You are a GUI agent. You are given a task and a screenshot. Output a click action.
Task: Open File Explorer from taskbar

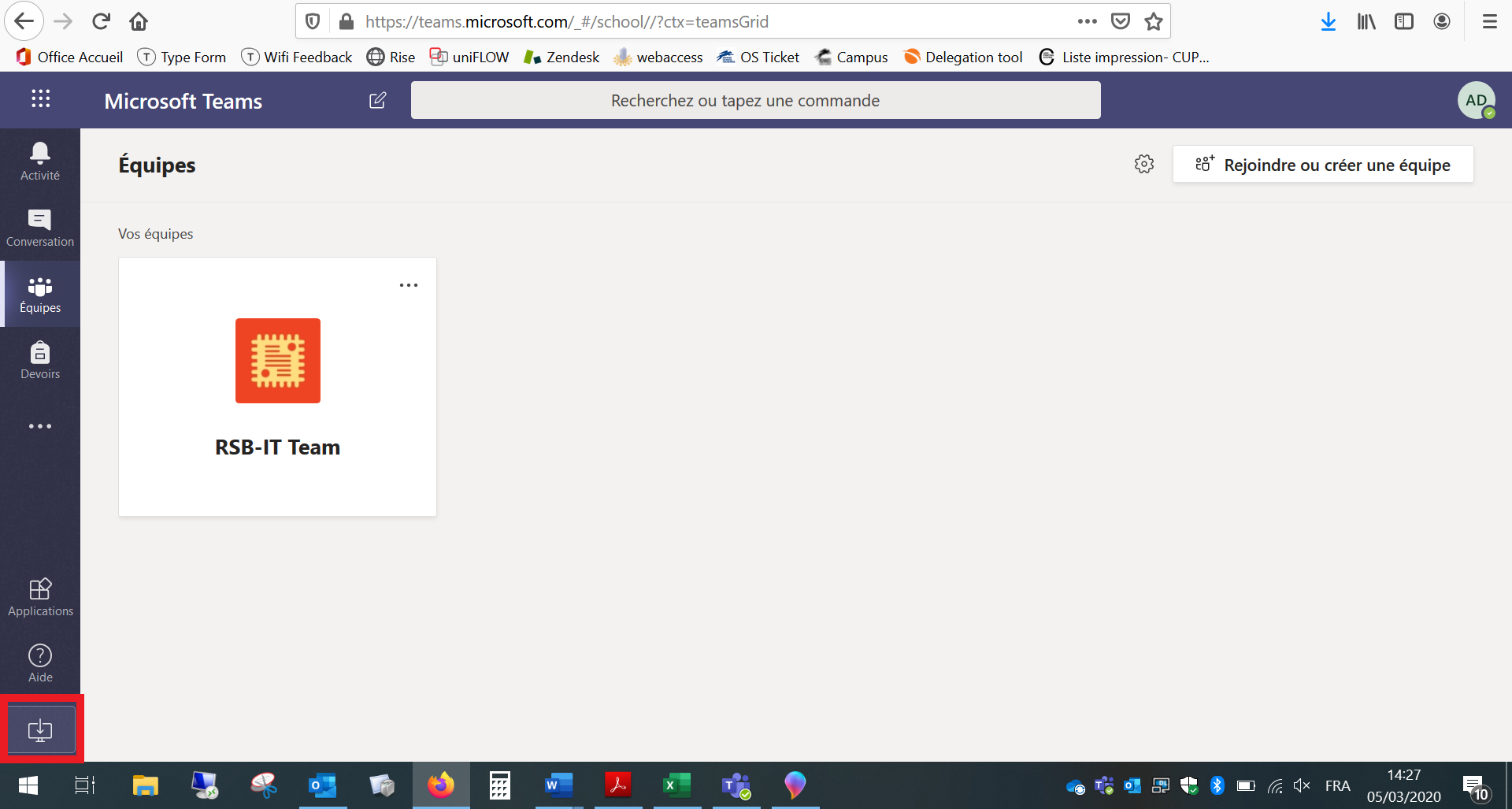point(145,785)
